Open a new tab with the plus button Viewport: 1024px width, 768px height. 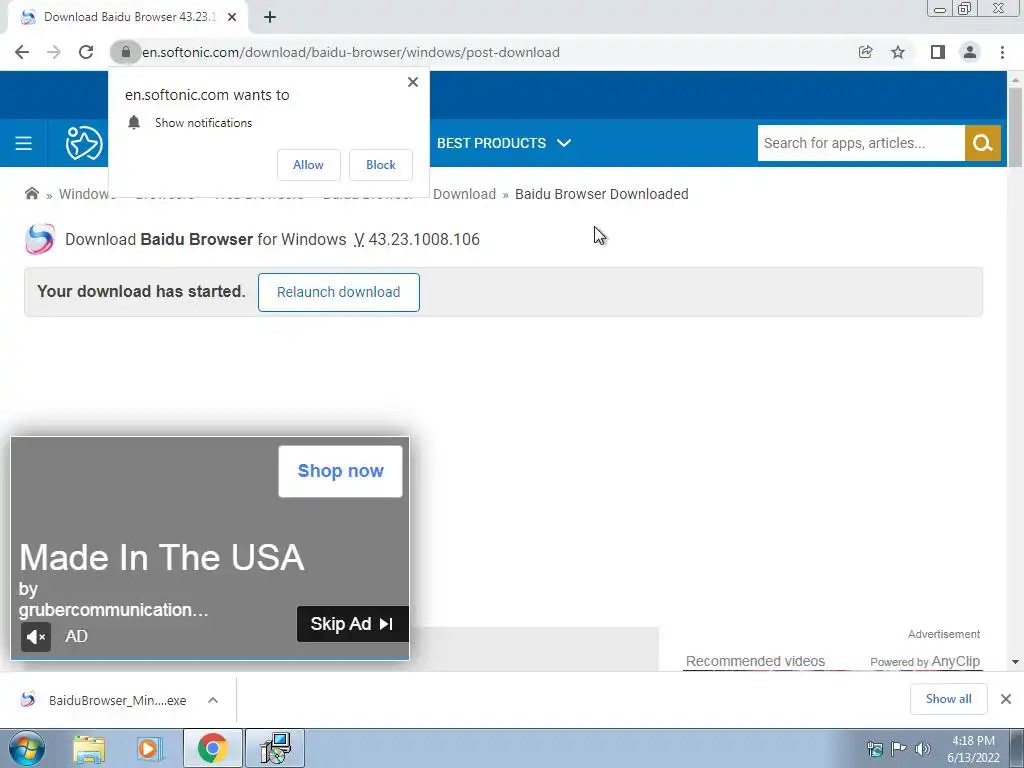(x=270, y=17)
